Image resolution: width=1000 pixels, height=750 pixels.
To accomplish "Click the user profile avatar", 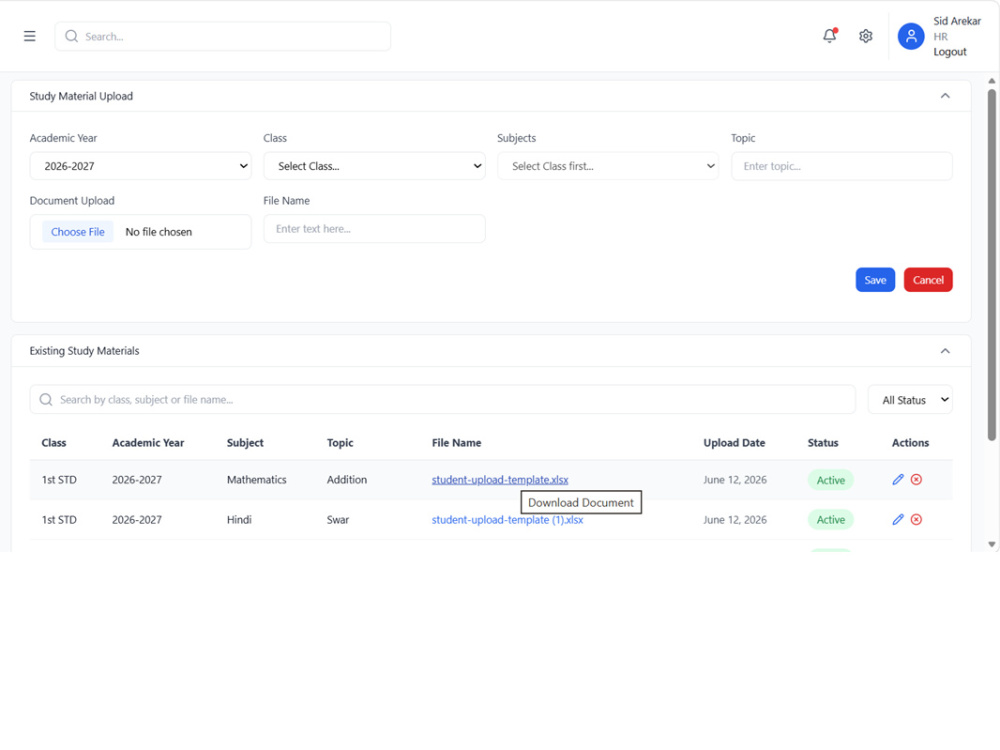I will (x=911, y=36).
